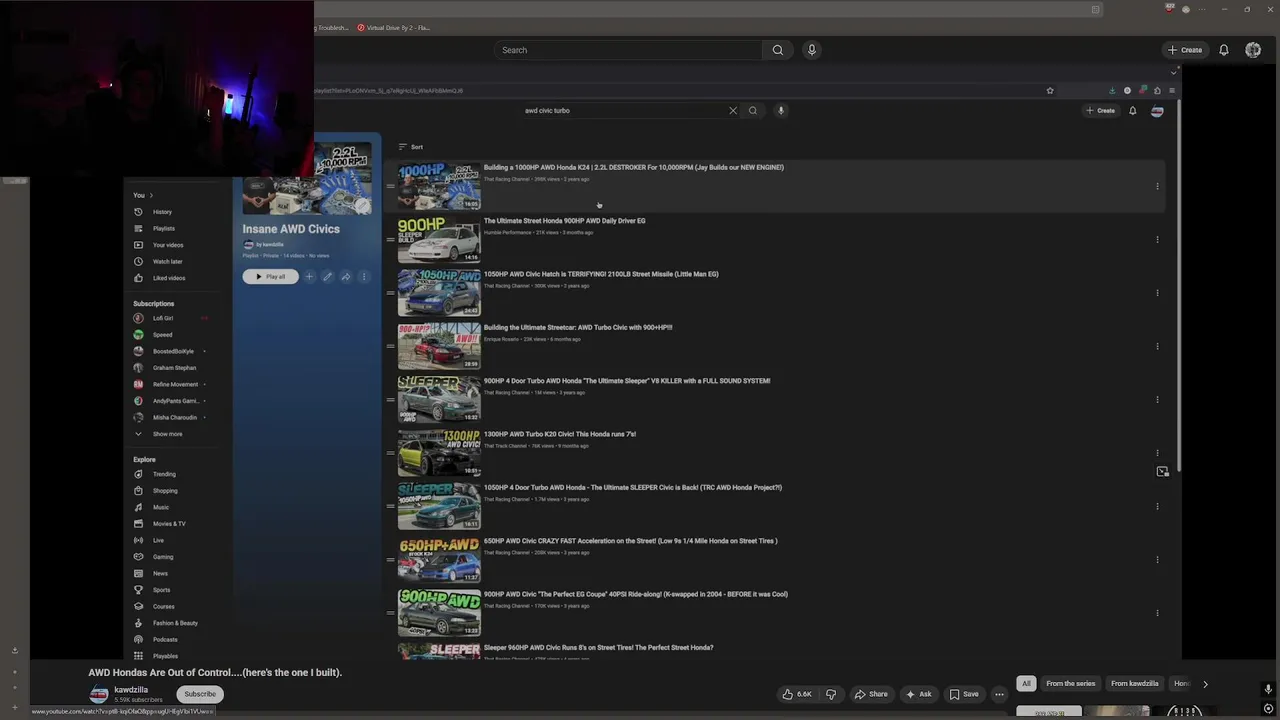1280x720 pixels.
Task: Grab reorder handle of Building Ultimate Streetcar row
Action: pos(390,346)
